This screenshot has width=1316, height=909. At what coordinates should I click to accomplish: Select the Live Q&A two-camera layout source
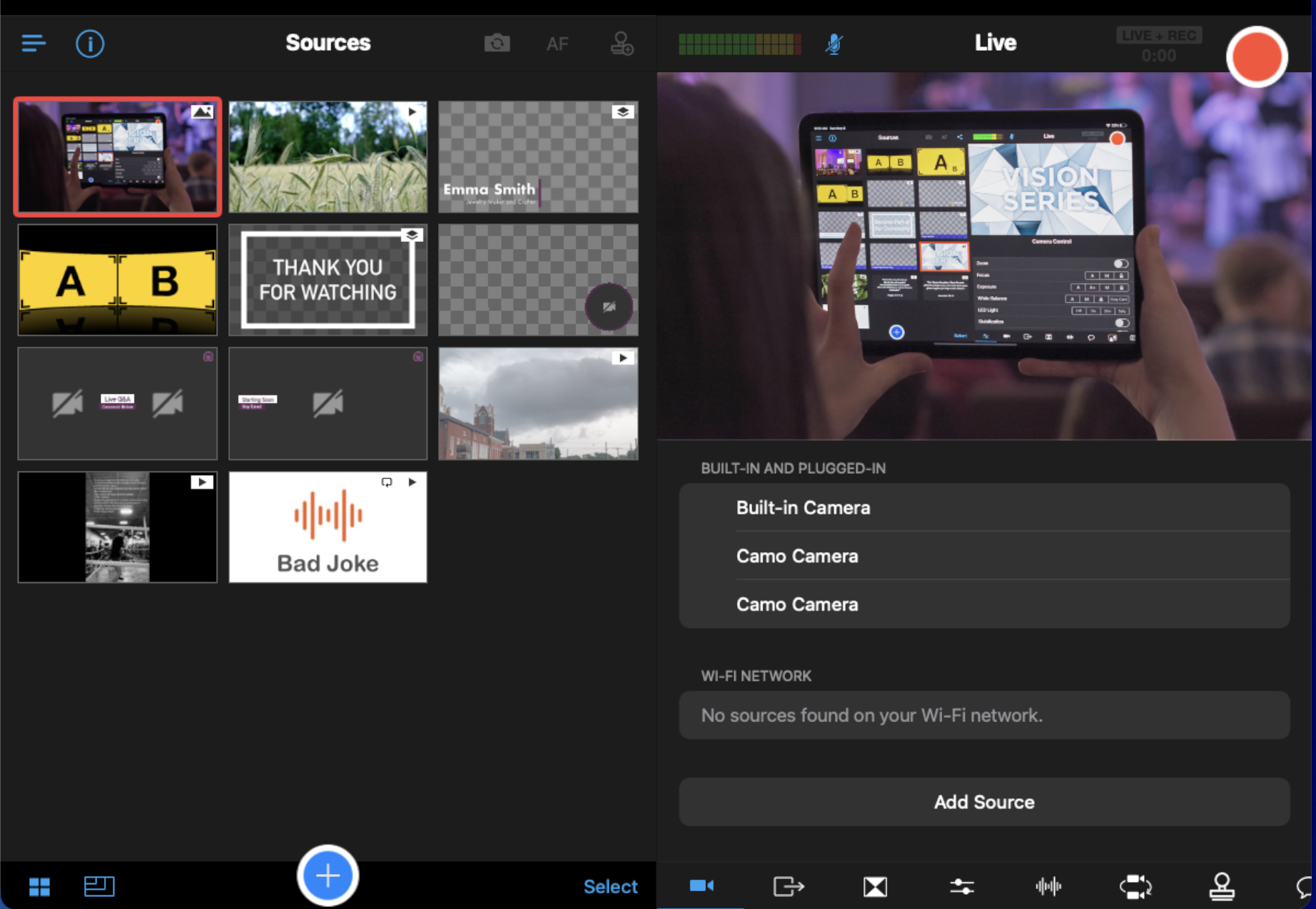click(x=118, y=403)
